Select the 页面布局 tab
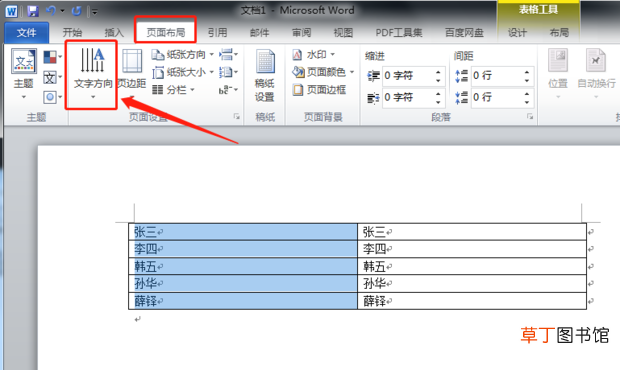The image size is (620, 370). tap(166, 33)
